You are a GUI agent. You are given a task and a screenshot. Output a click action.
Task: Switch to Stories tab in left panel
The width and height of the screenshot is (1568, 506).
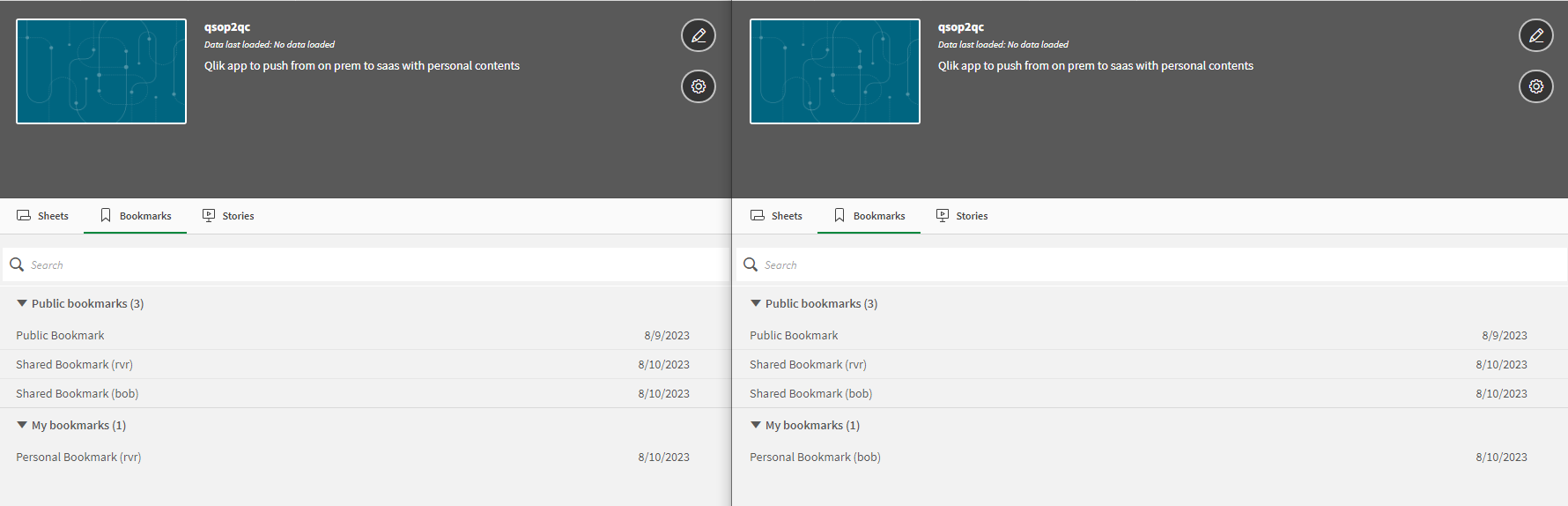228,216
